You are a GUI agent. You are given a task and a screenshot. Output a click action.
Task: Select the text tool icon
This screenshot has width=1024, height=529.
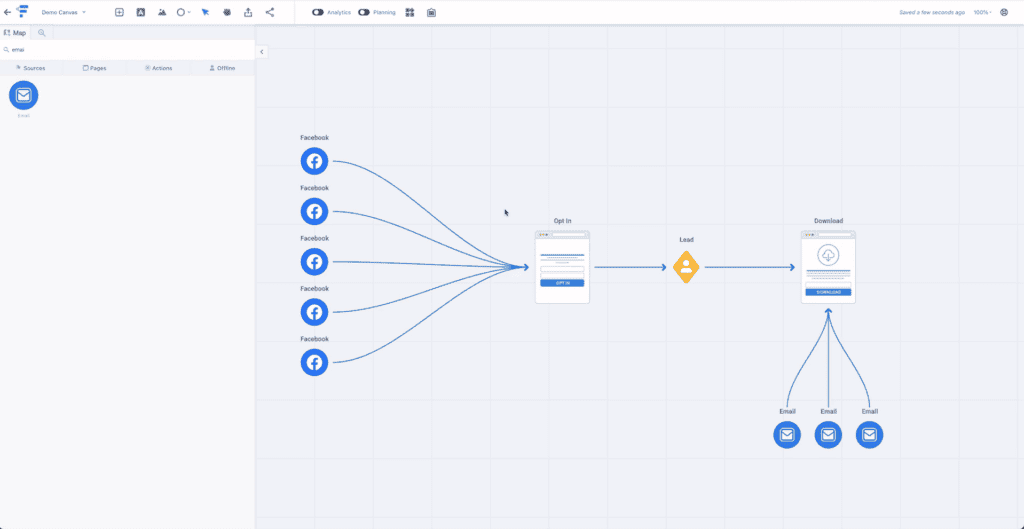pyautogui.click(x=140, y=12)
